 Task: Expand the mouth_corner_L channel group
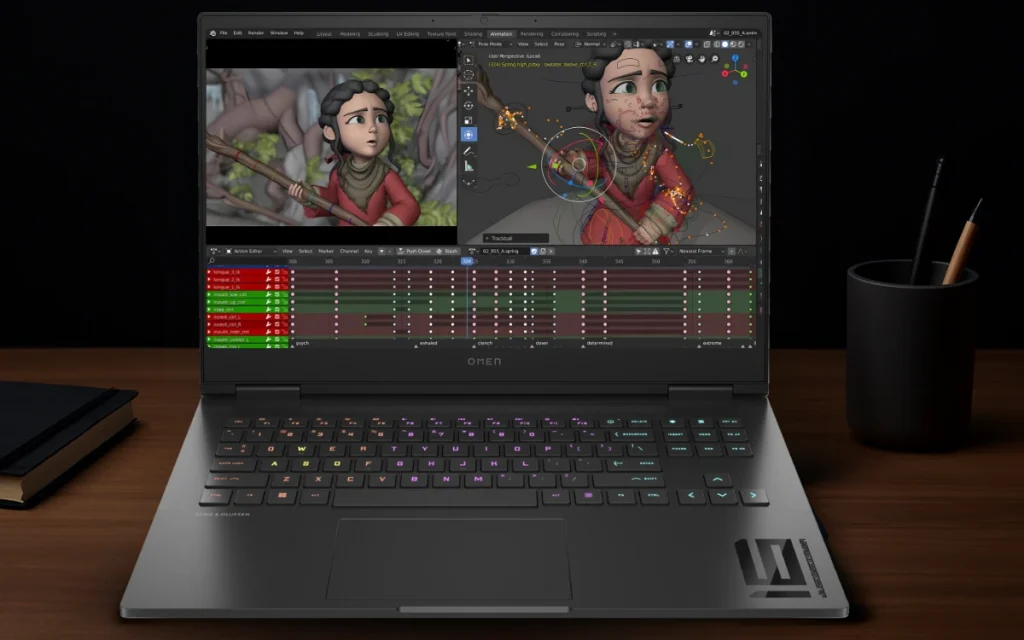coord(209,339)
